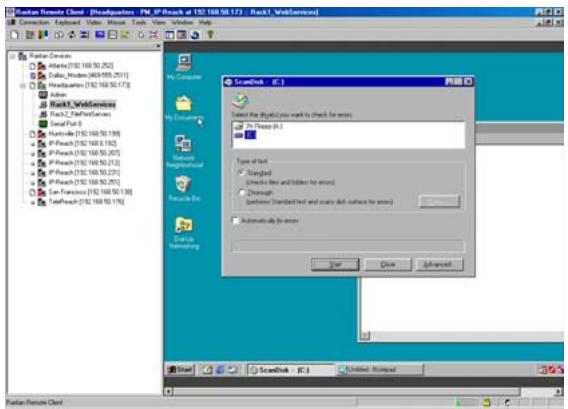Open the Connection menu

coord(34,22)
